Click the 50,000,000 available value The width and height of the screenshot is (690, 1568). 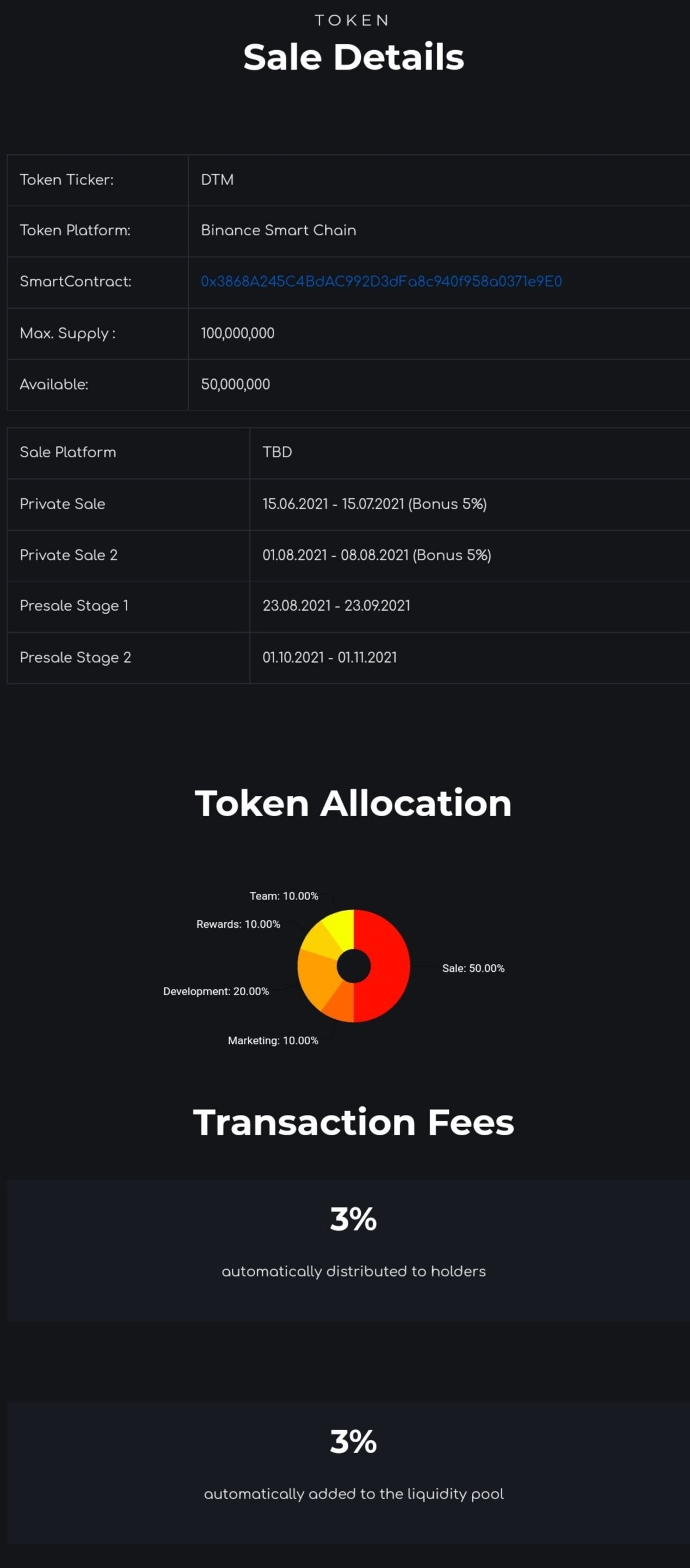(x=236, y=384)
